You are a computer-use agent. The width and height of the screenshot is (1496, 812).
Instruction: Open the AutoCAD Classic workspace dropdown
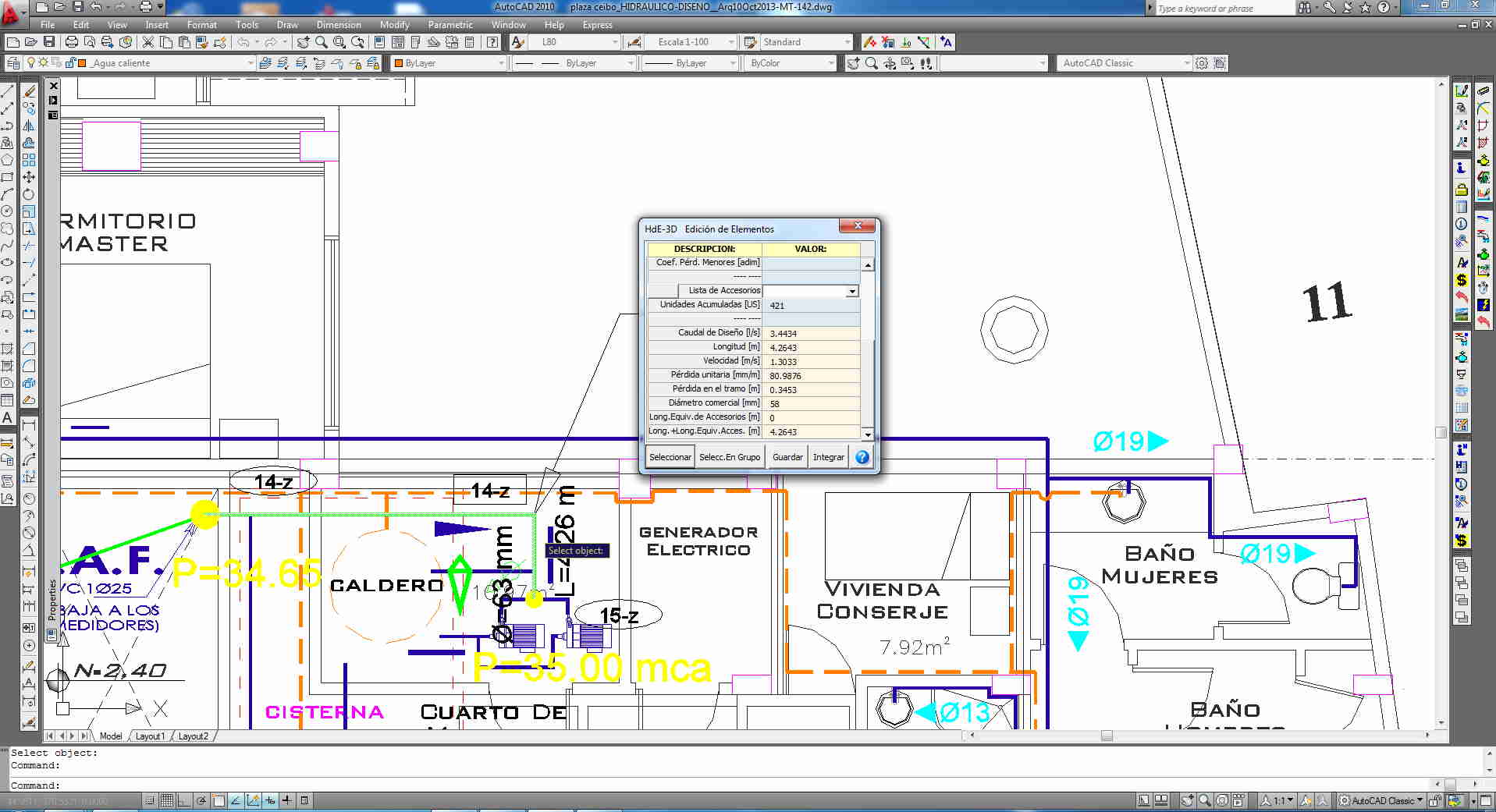(1186, 63)
